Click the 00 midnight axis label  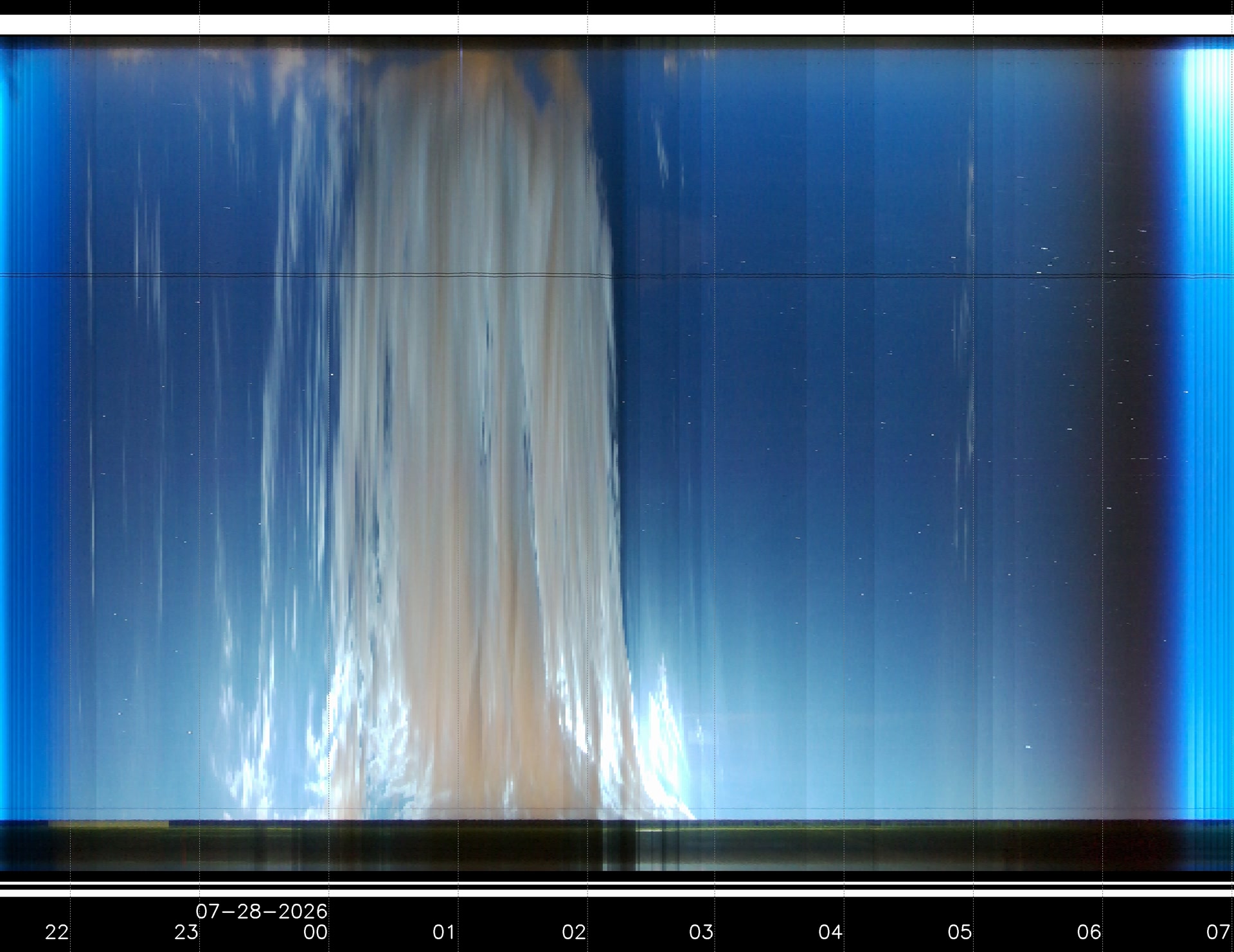pos(316,932)
